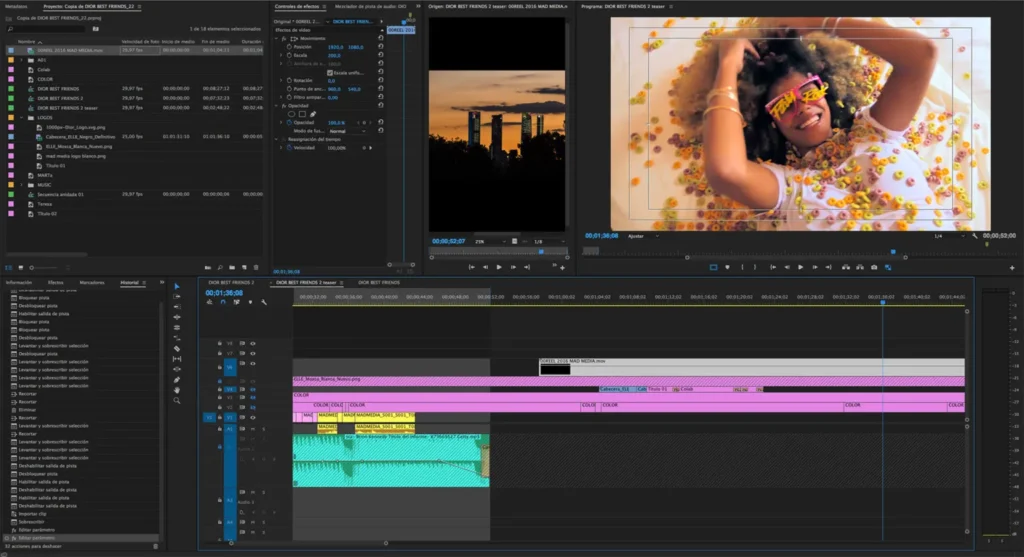1024x557 pixels.
Task: Select the rectangle mask tool under Opacidad
Action: click(302, 114)
